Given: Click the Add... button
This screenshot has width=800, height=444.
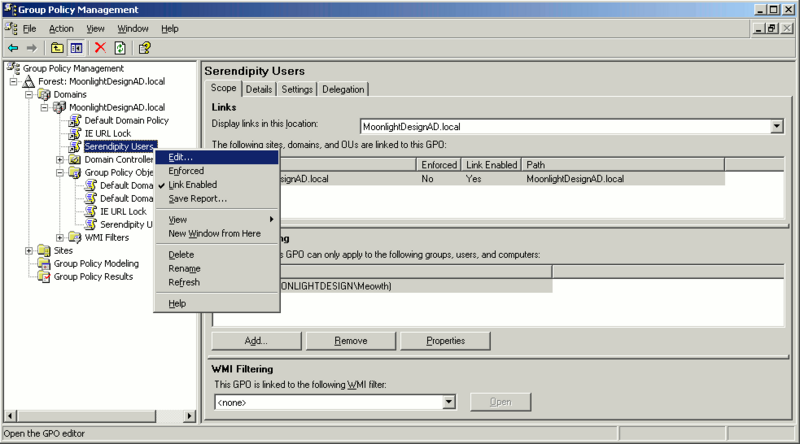Looking at the screenshot, I should [x=256, y=341].
